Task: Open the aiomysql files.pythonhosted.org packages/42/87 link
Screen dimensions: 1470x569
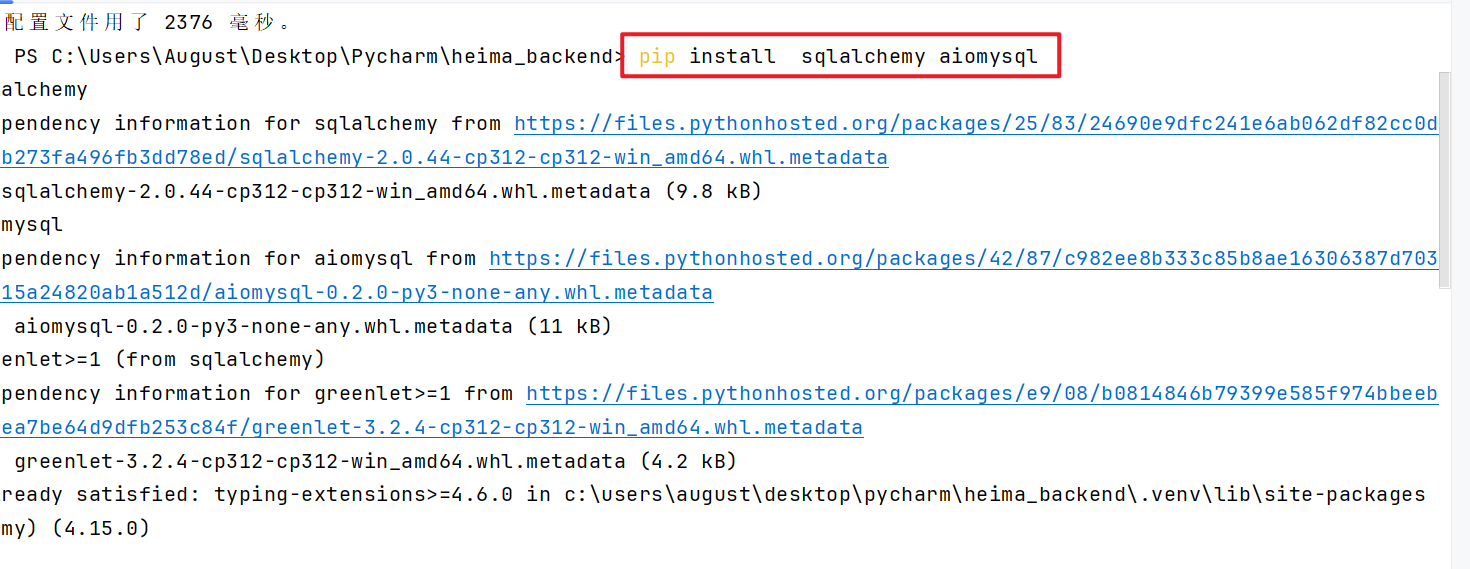Action: pos(963,259)
